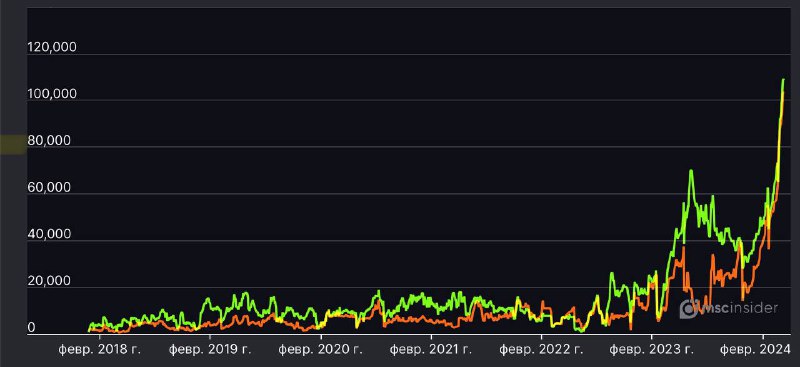Select the 100,000 y-axis label

(52, 94)
